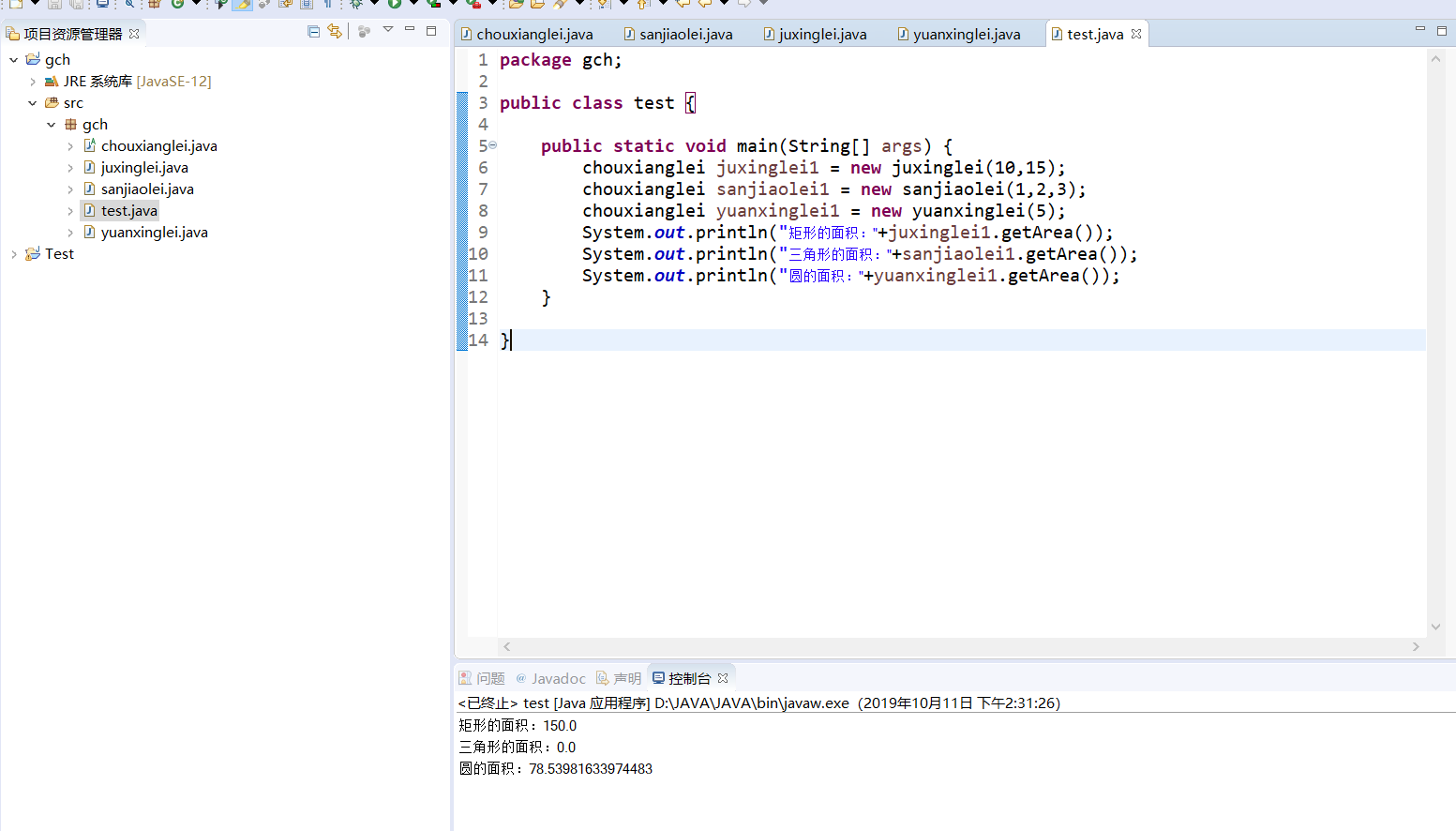Click the src source folder icon

click(x=52, y=103)
